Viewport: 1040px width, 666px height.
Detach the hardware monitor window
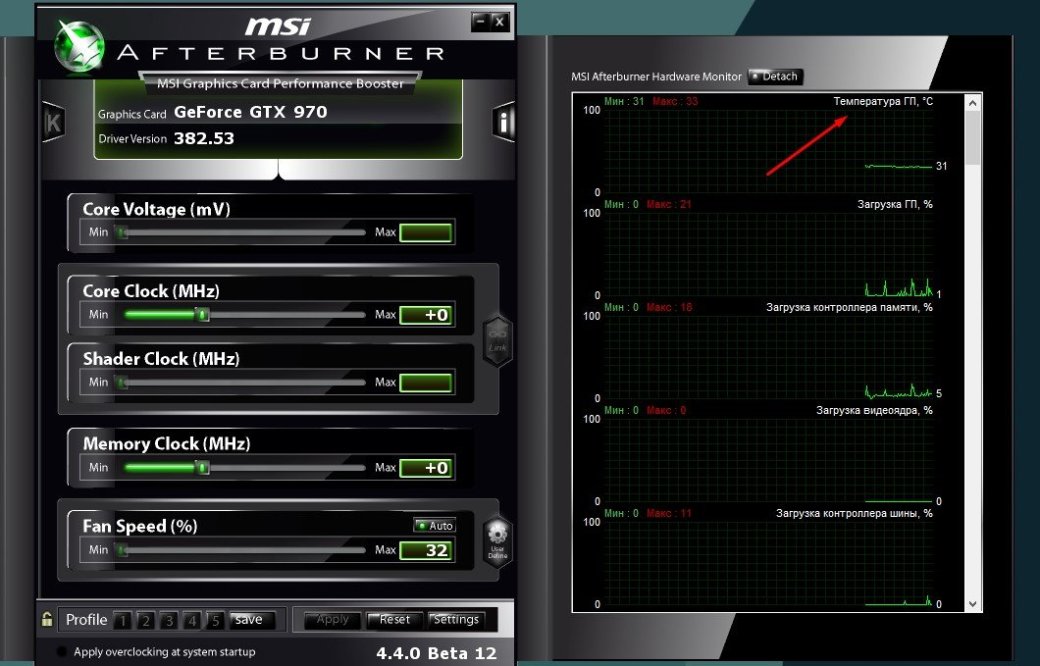click(775, 76)
